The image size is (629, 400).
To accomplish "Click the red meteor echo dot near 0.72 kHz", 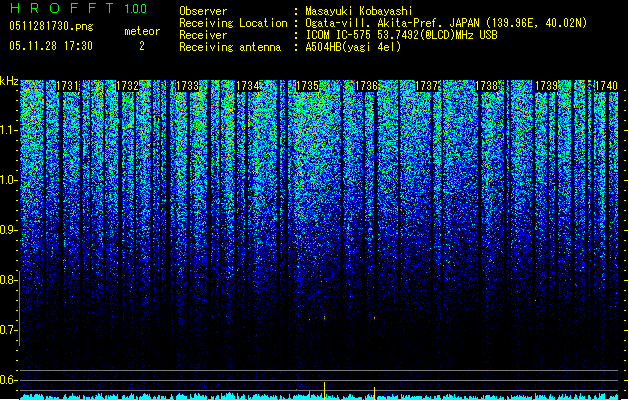I will coord(324,317).
